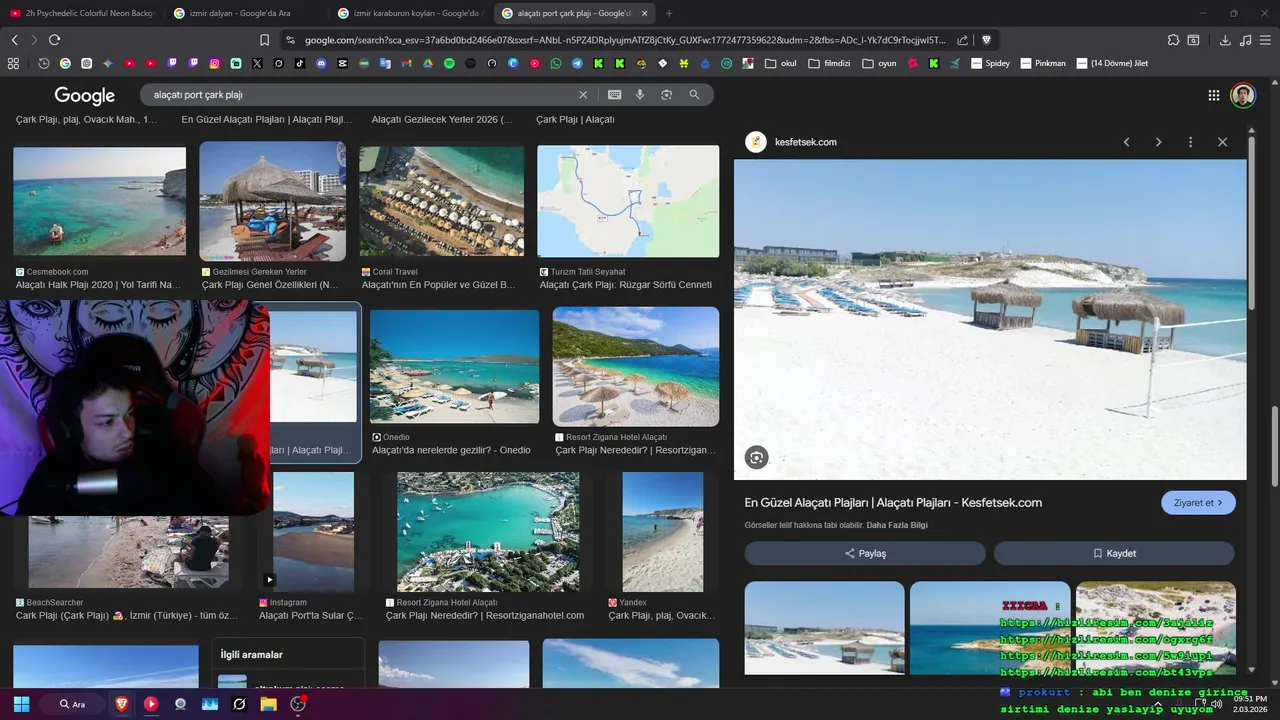Open the okul bookmarks folder

point(781,63)
